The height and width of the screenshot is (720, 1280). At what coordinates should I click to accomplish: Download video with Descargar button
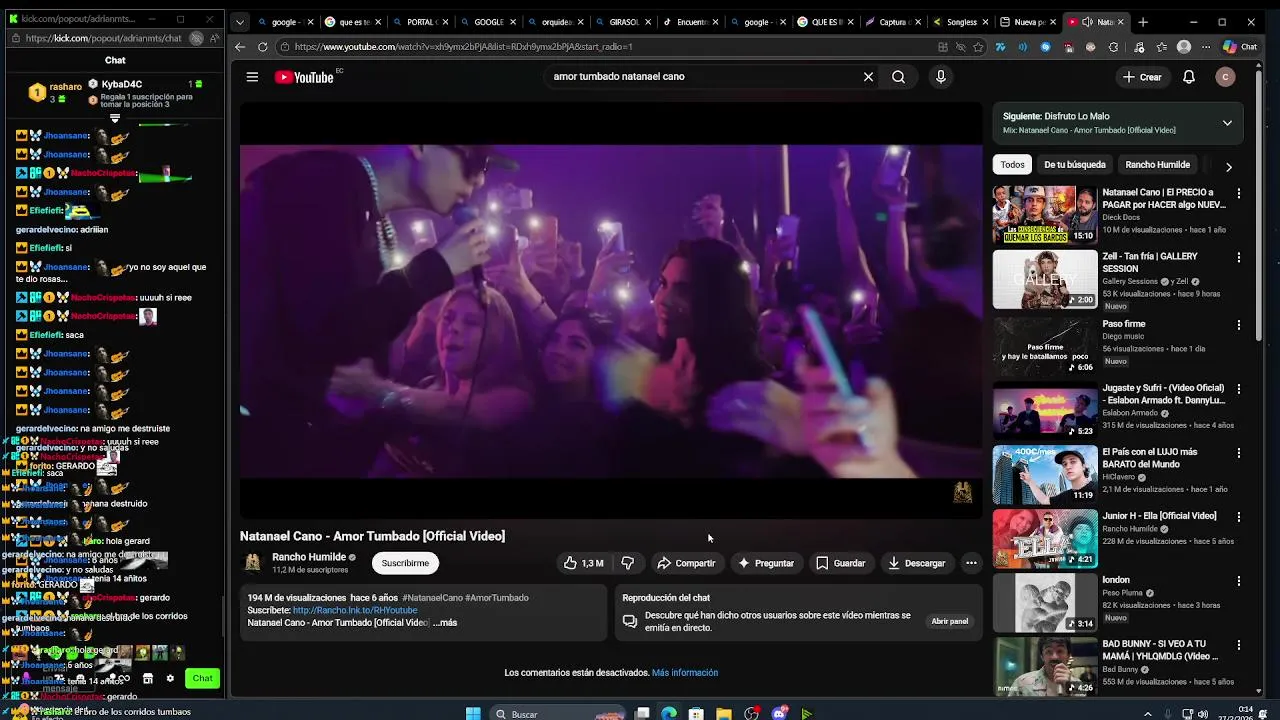click(x=916, y=563)
